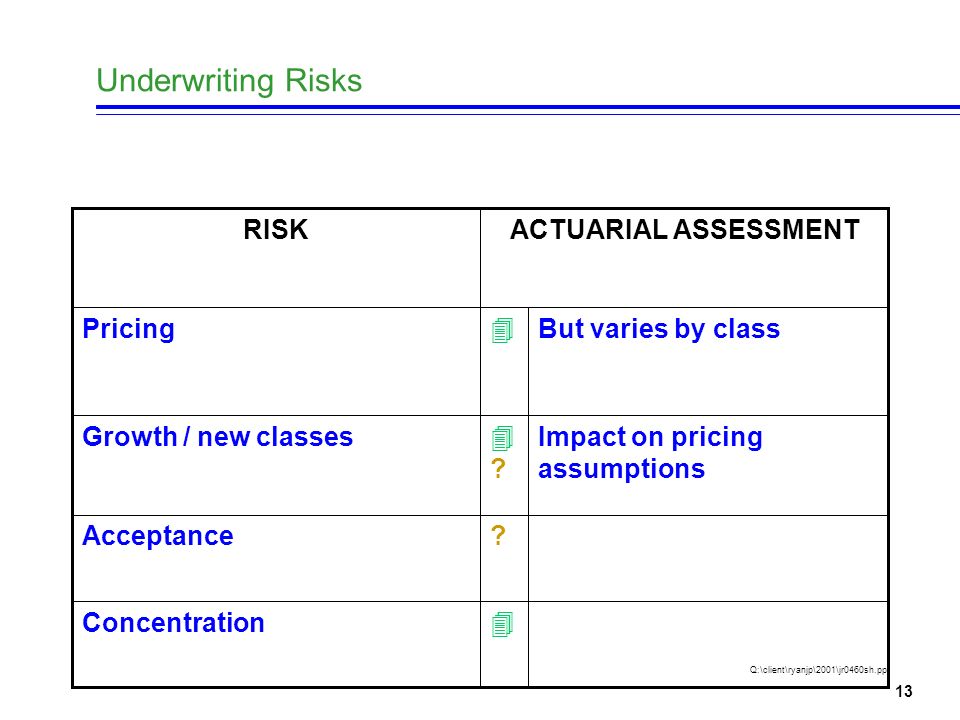Click the document icon in Growth row

tap(502, 438)
